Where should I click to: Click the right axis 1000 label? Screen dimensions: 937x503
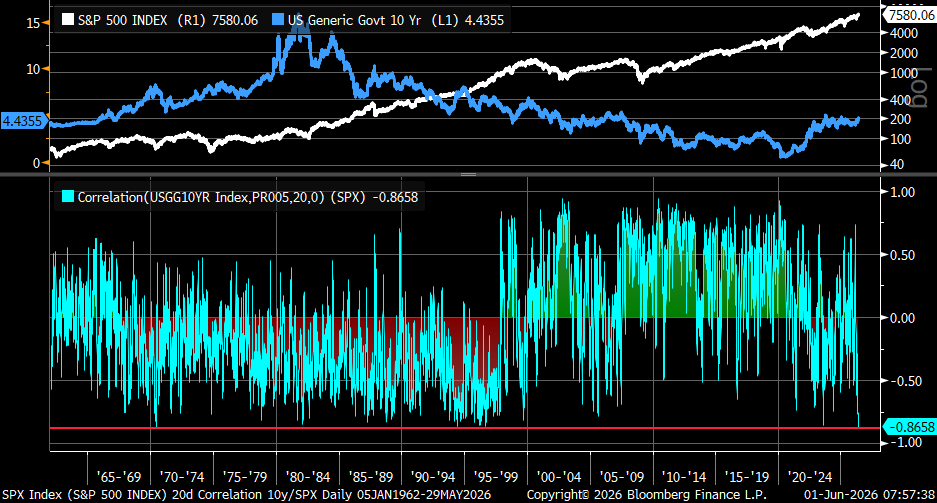[904, 73]
